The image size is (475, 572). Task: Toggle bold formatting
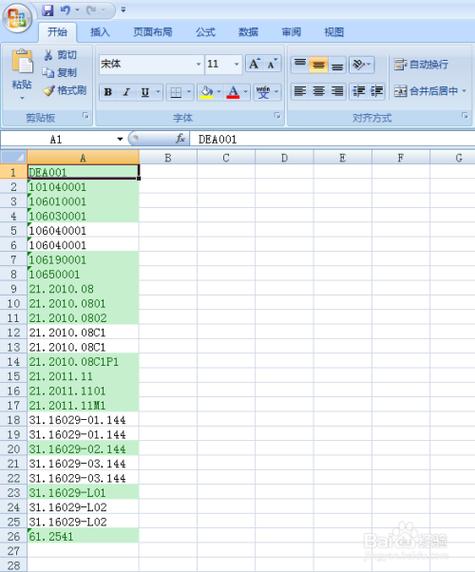(108, 92)
